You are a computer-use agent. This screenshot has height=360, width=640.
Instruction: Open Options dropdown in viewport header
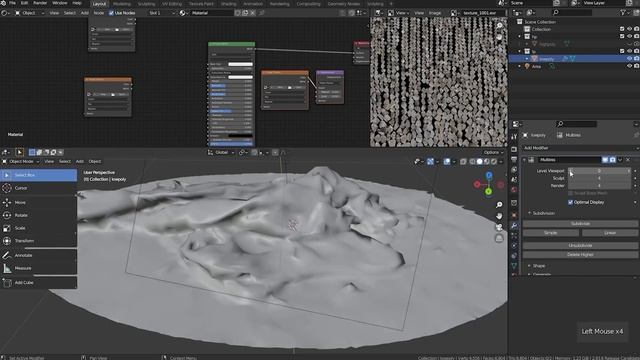(x=493, y=153)
